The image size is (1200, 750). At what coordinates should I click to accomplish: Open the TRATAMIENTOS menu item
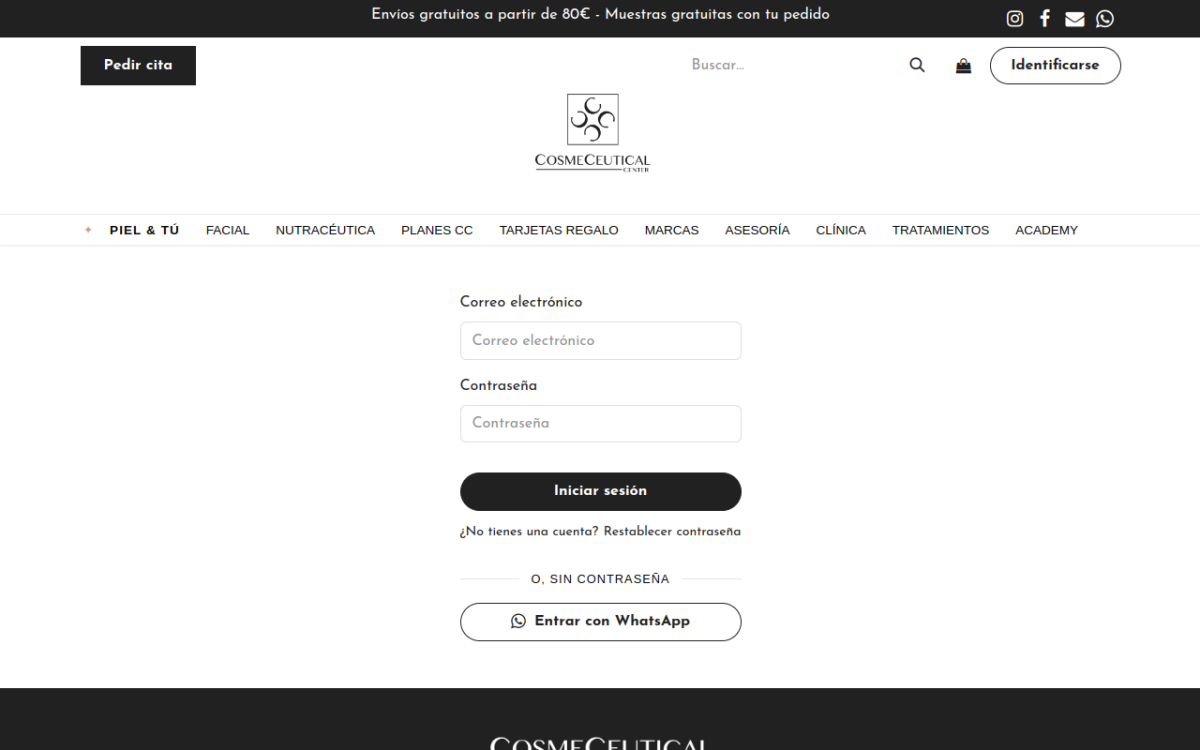[941, 230]
